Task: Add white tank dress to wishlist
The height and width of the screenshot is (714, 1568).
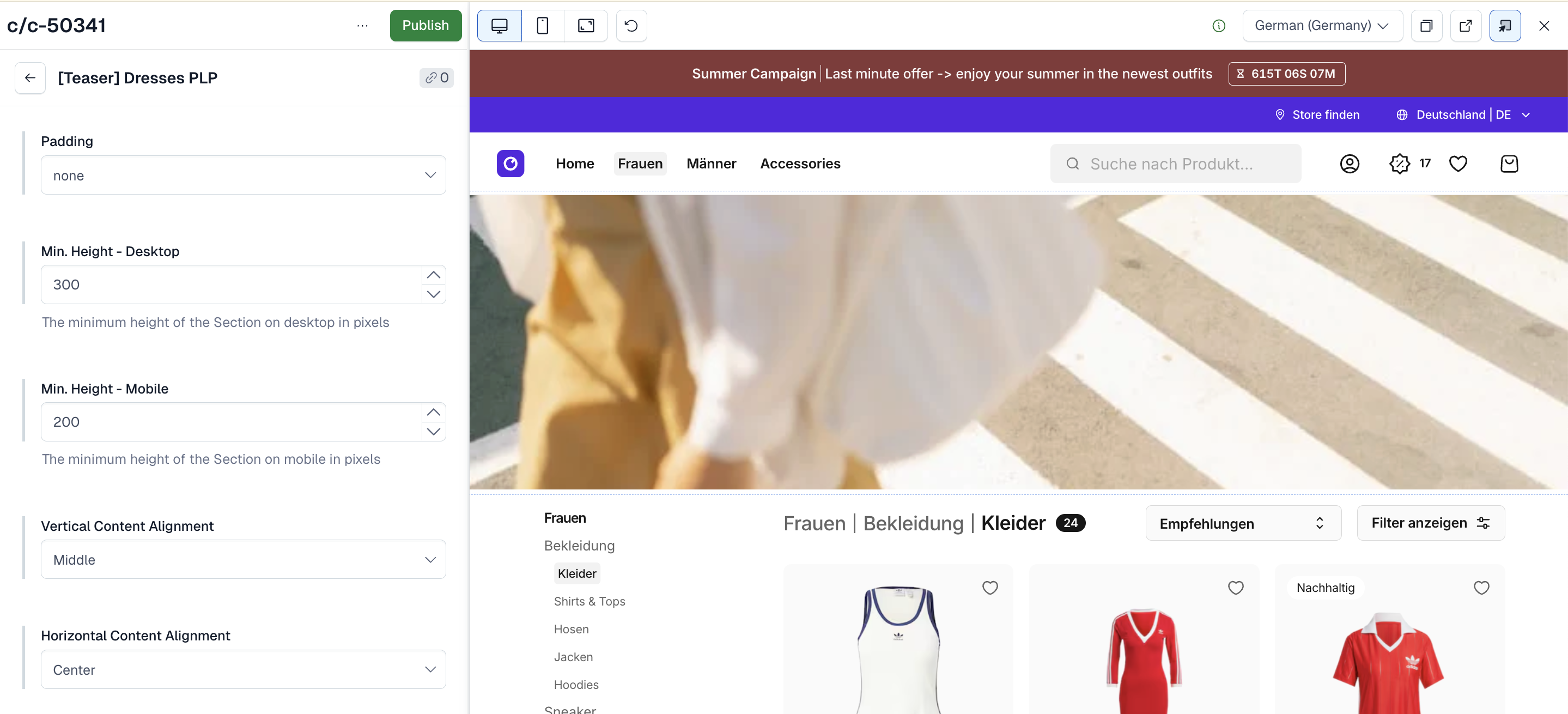Action: coord(990,588)
